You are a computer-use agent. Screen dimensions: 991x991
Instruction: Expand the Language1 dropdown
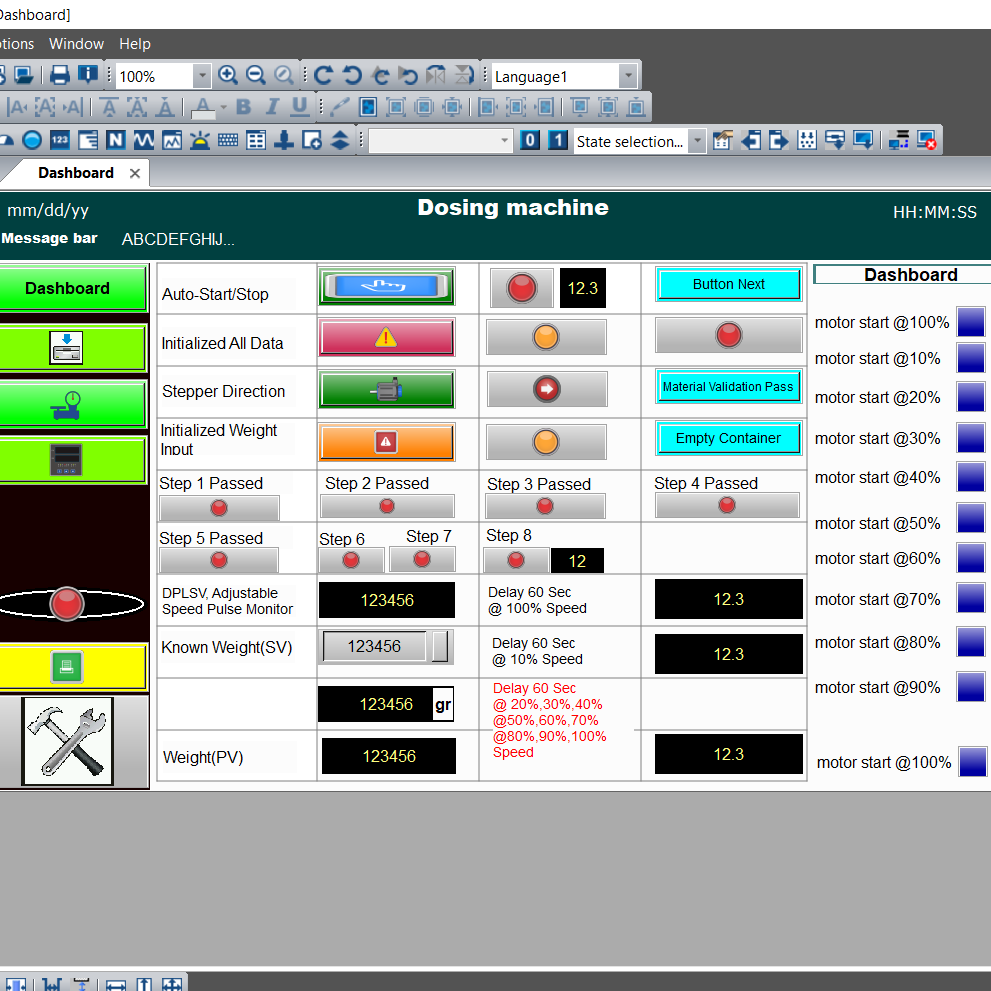(x=628, y=75)
